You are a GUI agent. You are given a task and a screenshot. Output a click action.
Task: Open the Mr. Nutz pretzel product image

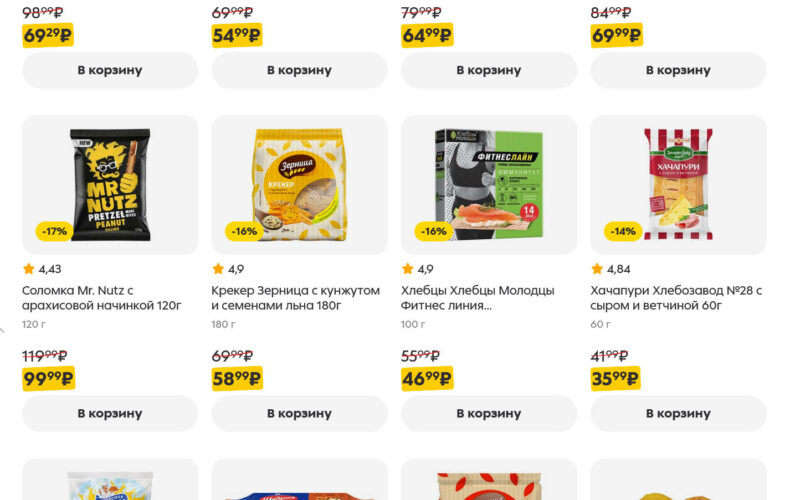point(110,185)
